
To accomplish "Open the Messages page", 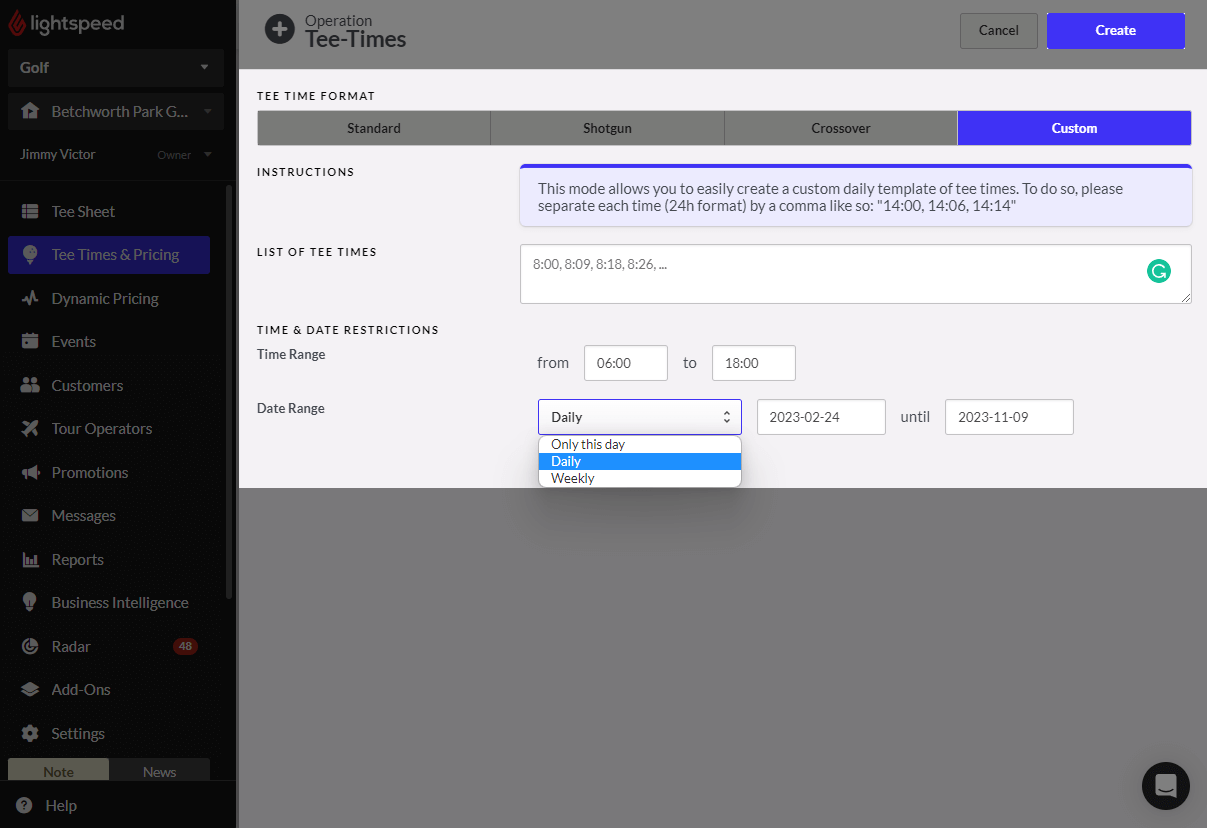I will tap(109, 515).
